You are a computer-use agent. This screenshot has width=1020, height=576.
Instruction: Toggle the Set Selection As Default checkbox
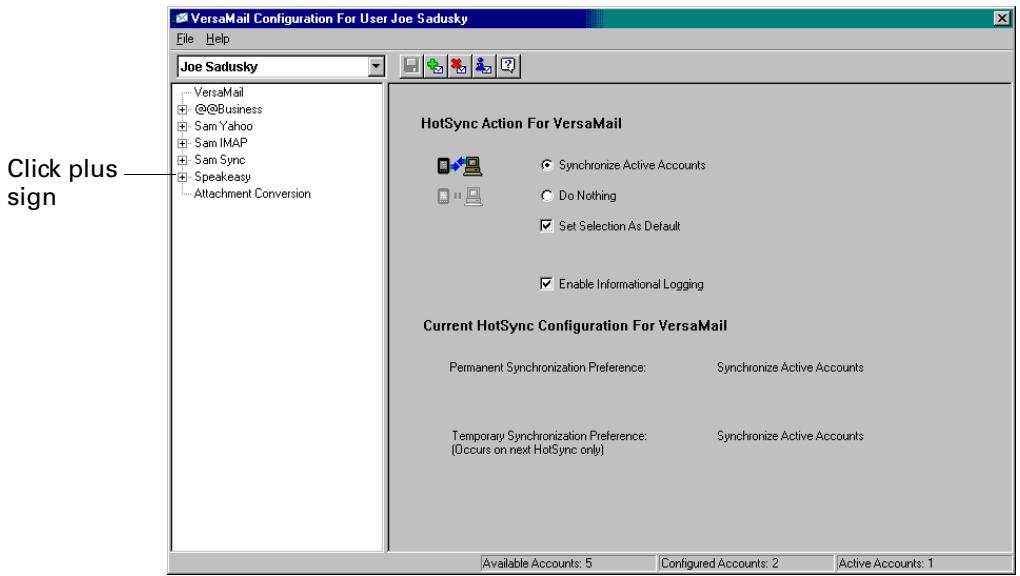546,226
